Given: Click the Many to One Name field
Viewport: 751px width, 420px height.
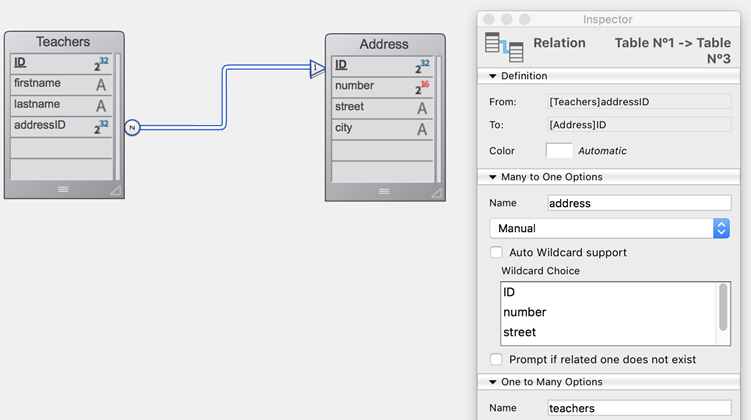Looking at the screenshot, I should [x=639, y=203].
